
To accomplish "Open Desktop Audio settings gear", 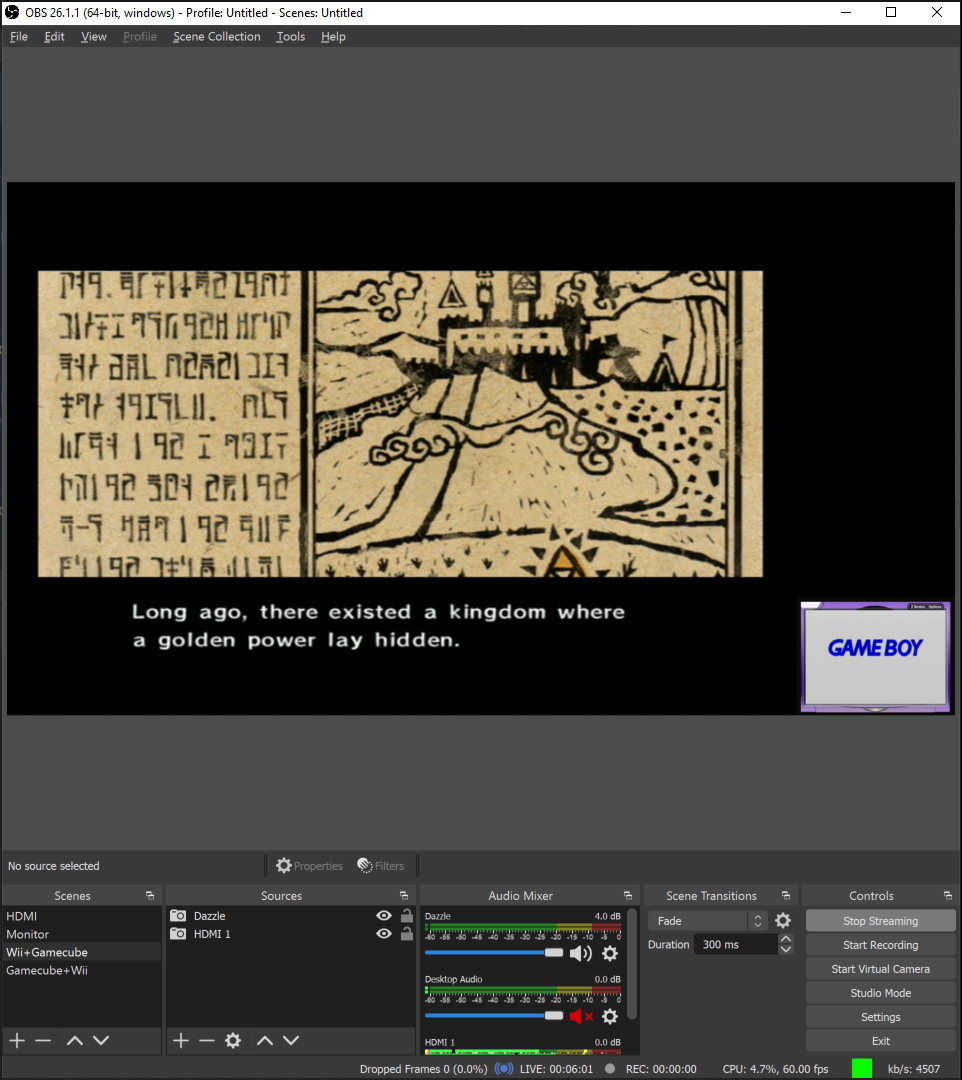I will (x=610, y=1017).
